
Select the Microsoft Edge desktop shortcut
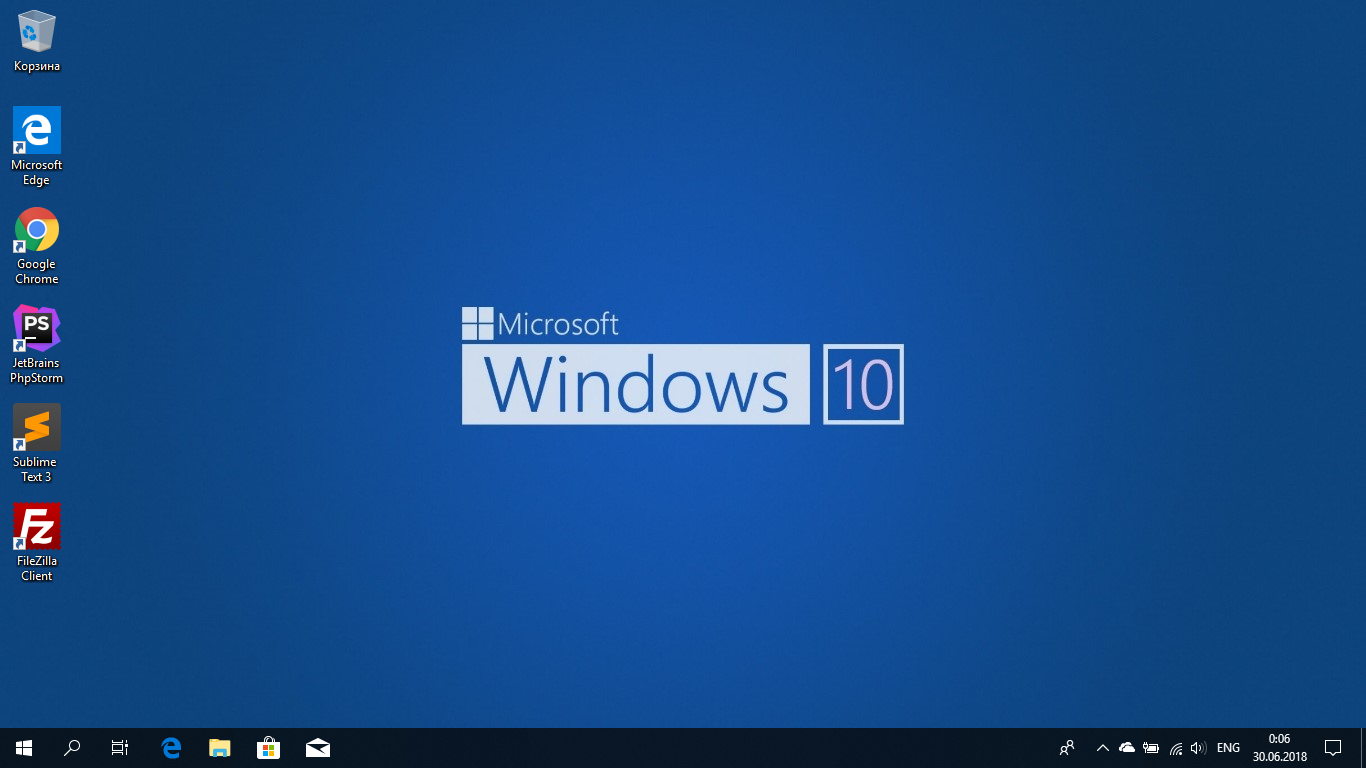pos(37,146)
